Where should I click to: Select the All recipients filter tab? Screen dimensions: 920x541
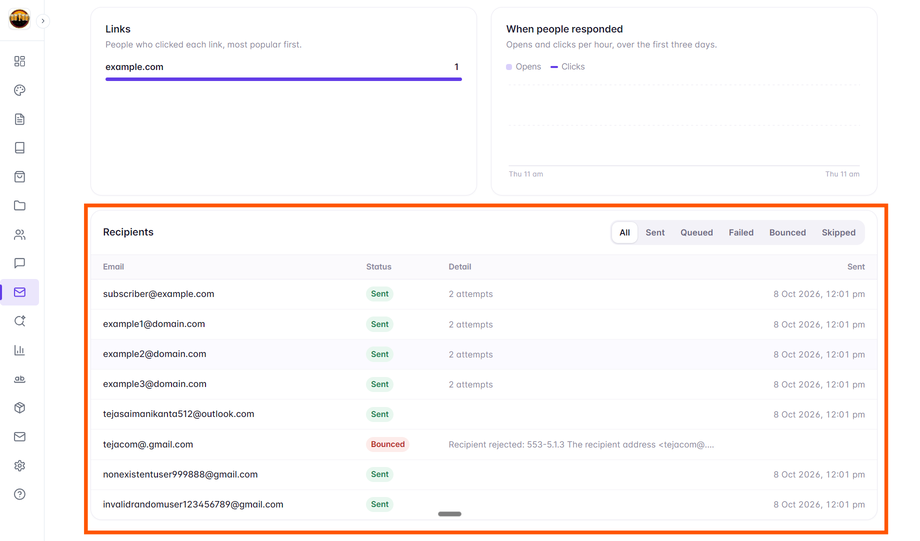click(x=624, y=232)
